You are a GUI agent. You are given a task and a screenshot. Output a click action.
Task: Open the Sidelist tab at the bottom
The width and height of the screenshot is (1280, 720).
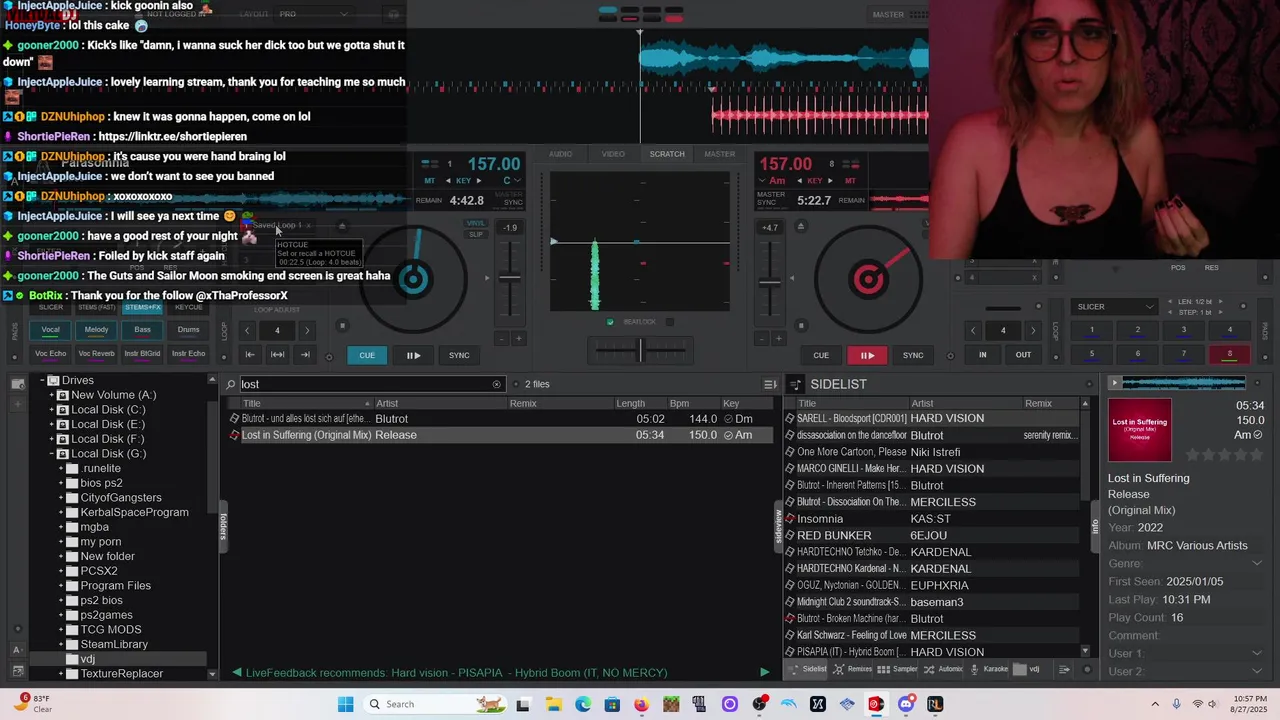tap(808, 669)
